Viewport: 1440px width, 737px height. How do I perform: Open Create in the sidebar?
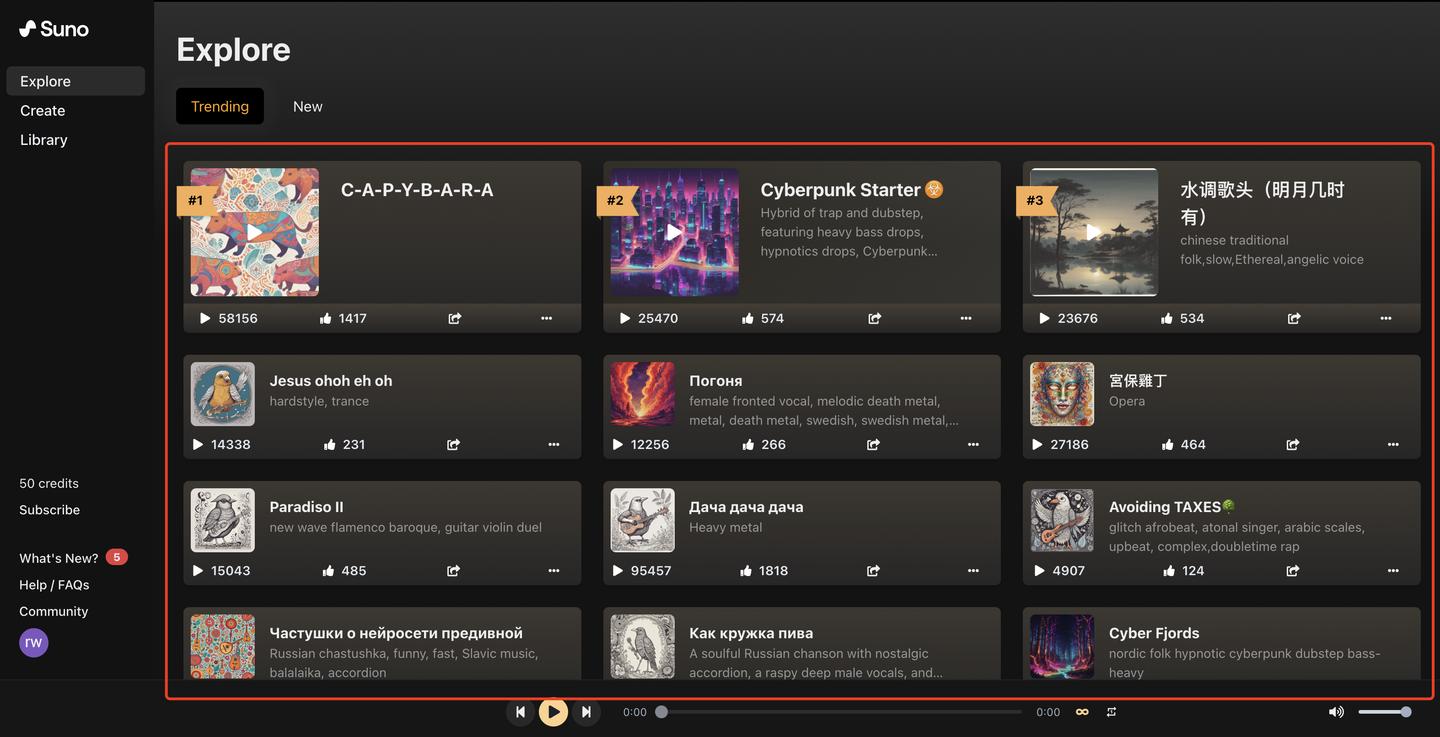[x=43, y=111]
